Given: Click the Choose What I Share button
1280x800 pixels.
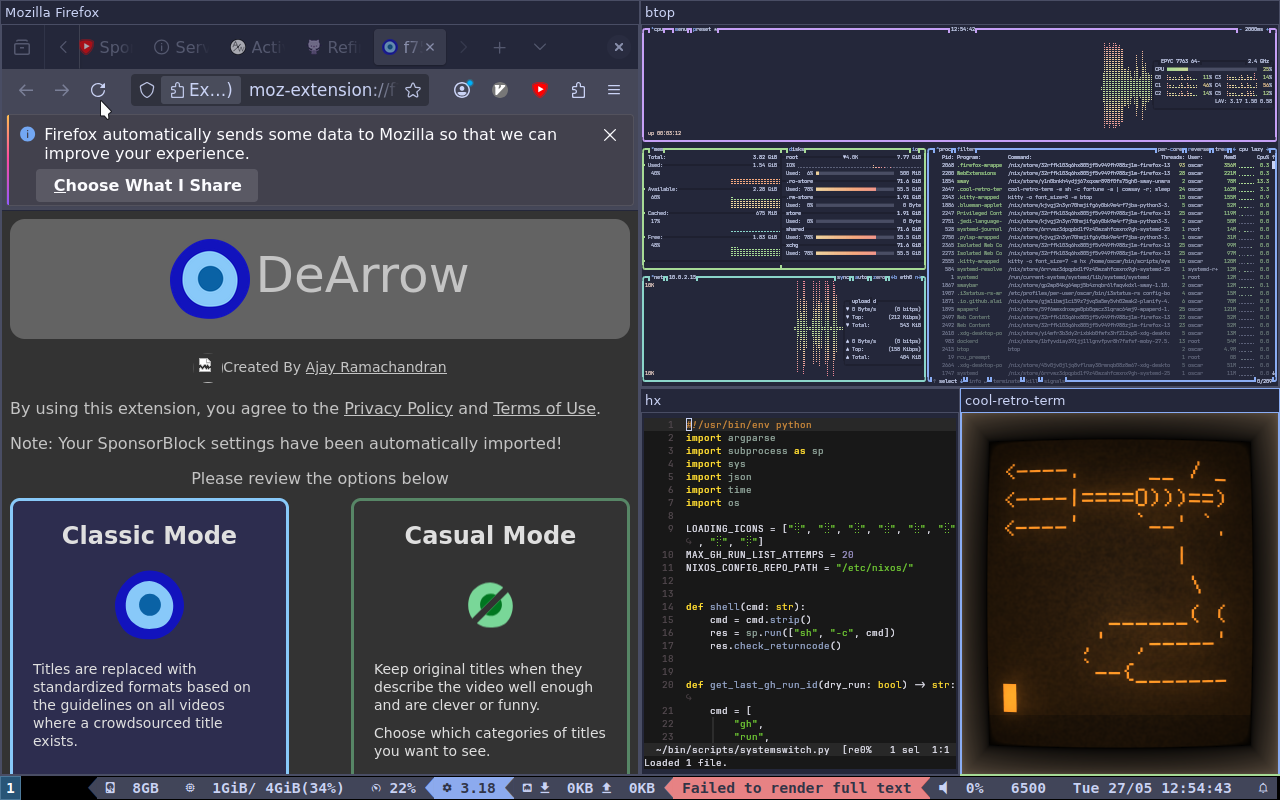Looking at the screenshot, I should 147,185.
